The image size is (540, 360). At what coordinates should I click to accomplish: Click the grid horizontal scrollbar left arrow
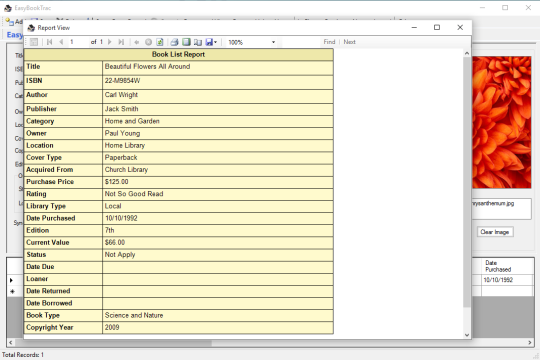tap(11, 342)
